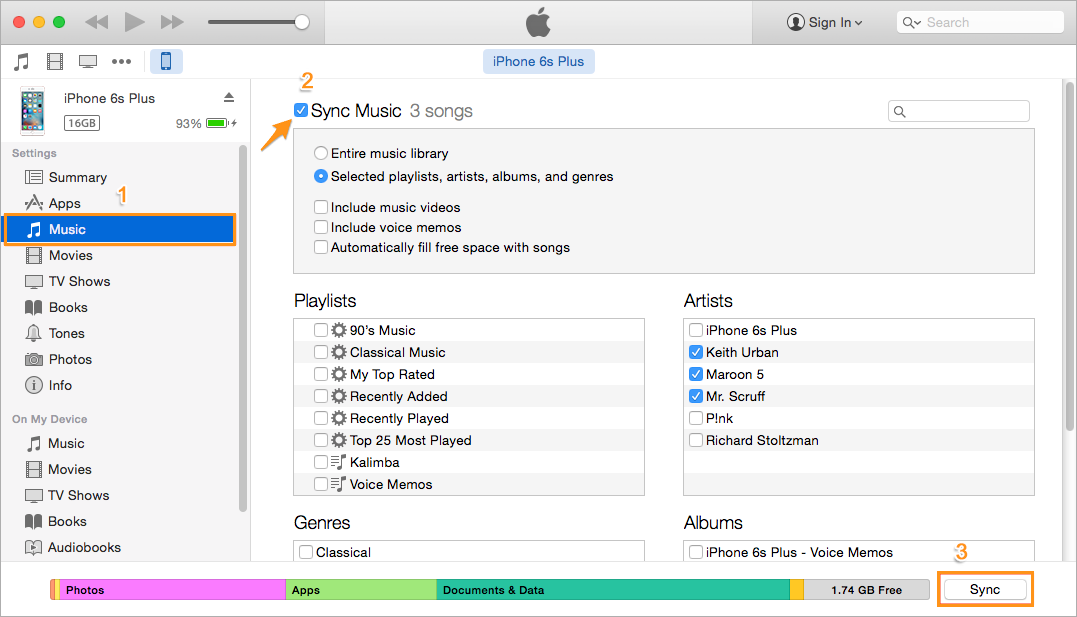Image resolution: width=1077 pixels, height=617 pixels.
Task: Check iPhone 6s Plus - Voice Memos album
Action: click(x=696, y=552)
